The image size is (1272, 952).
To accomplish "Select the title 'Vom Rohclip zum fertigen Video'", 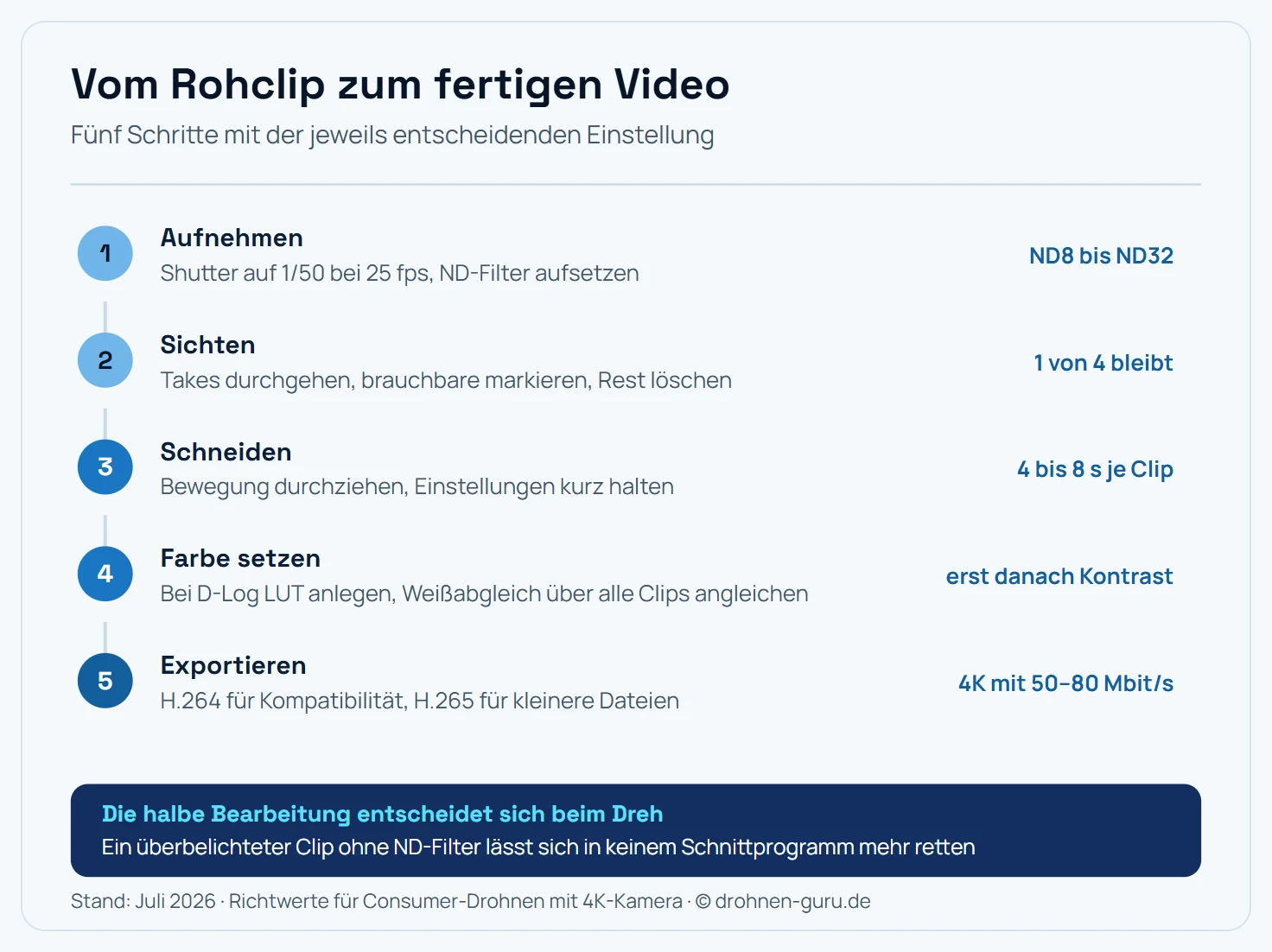I will pyautogui.click(x=400, y=85).
